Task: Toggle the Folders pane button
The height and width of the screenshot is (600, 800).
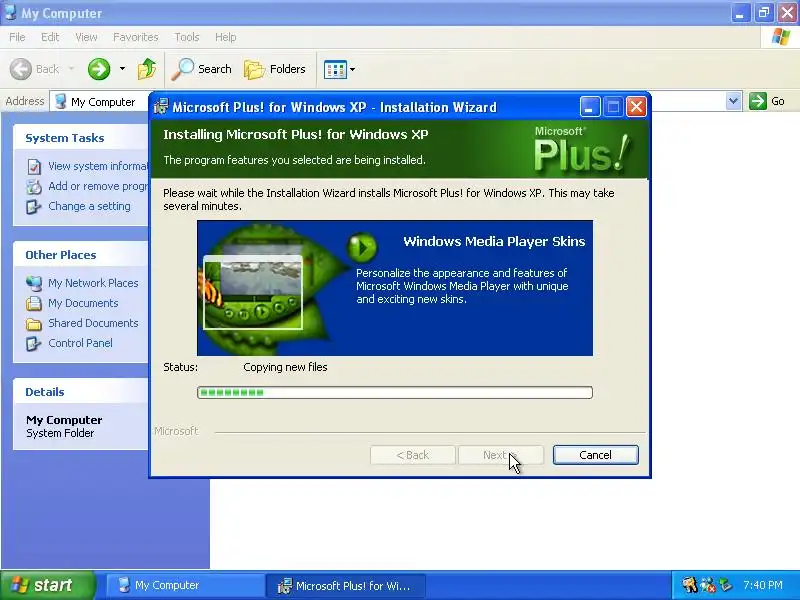Action: point(275,69)
